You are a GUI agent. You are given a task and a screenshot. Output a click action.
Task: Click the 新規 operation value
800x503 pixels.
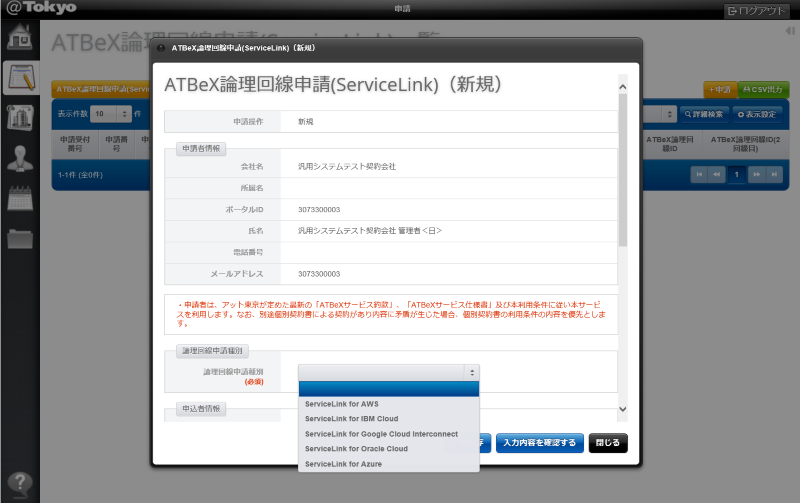click(306, 121)
